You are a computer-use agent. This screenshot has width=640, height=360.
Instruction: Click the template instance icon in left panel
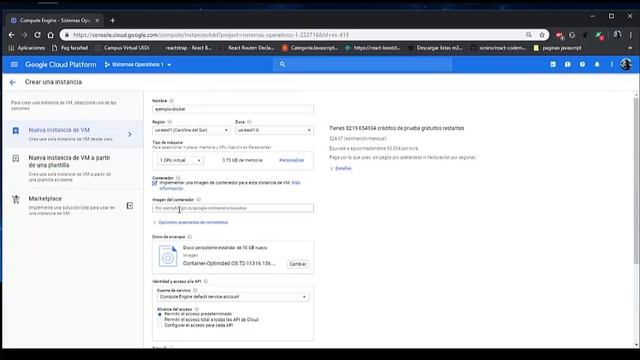16,158
